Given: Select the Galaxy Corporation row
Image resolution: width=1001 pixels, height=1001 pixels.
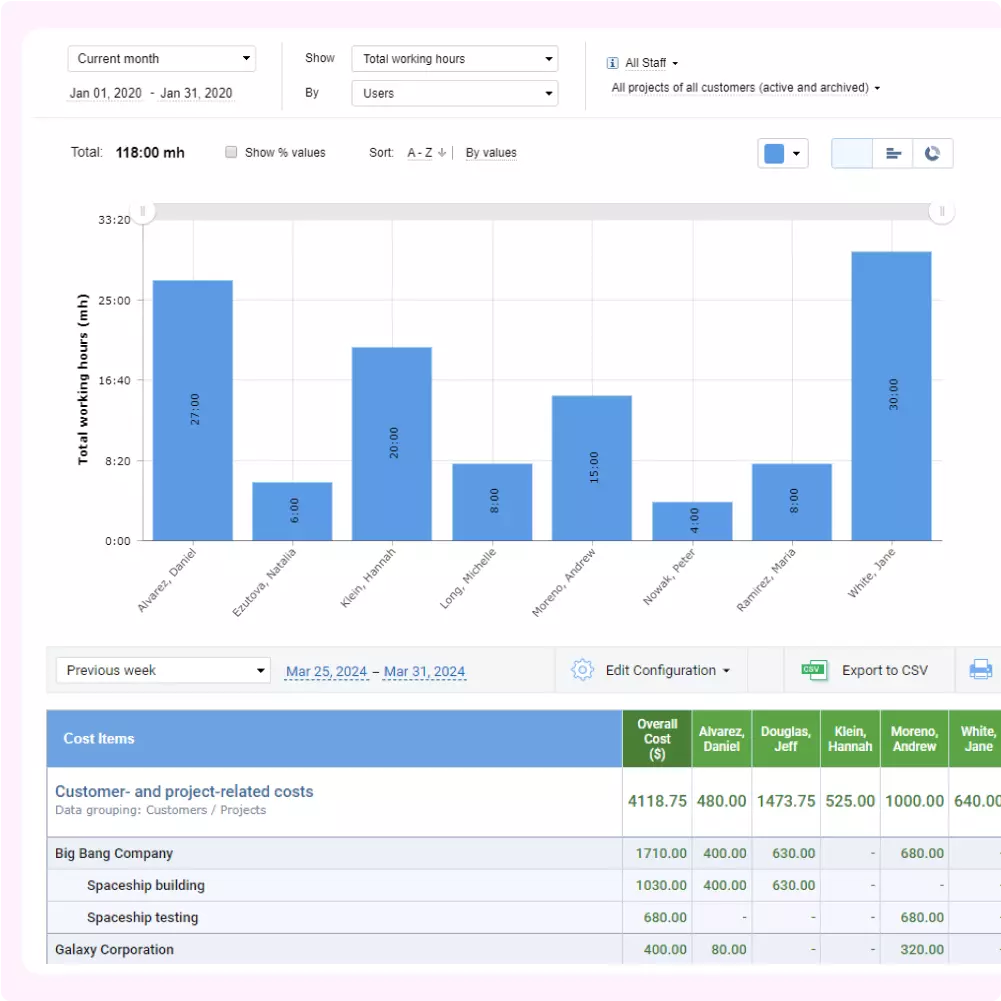Looking at the screenshot, I should [523, 949].
